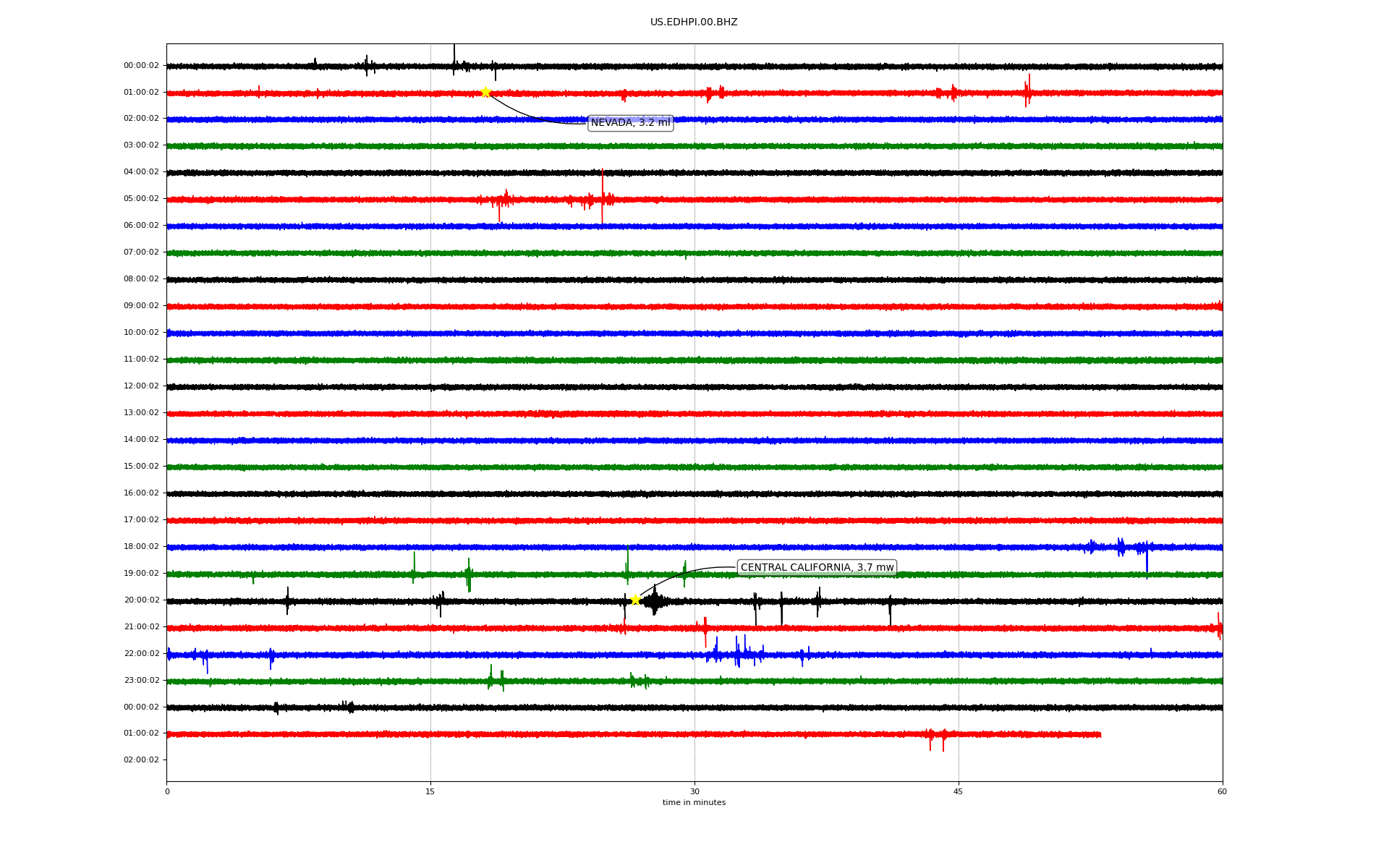
Task: Select the yellow star marker for the Nevada event
Action: 485,92
